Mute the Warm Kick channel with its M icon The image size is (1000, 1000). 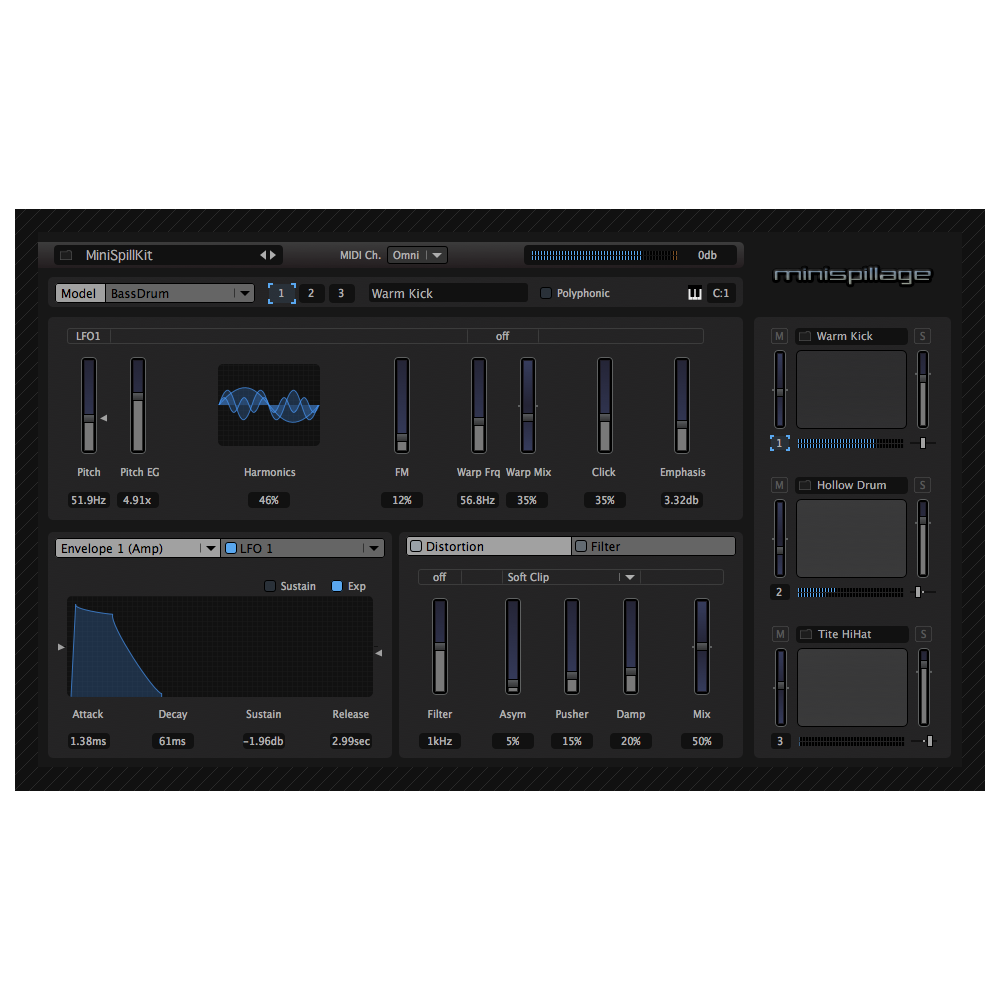[x=779, y=336]
